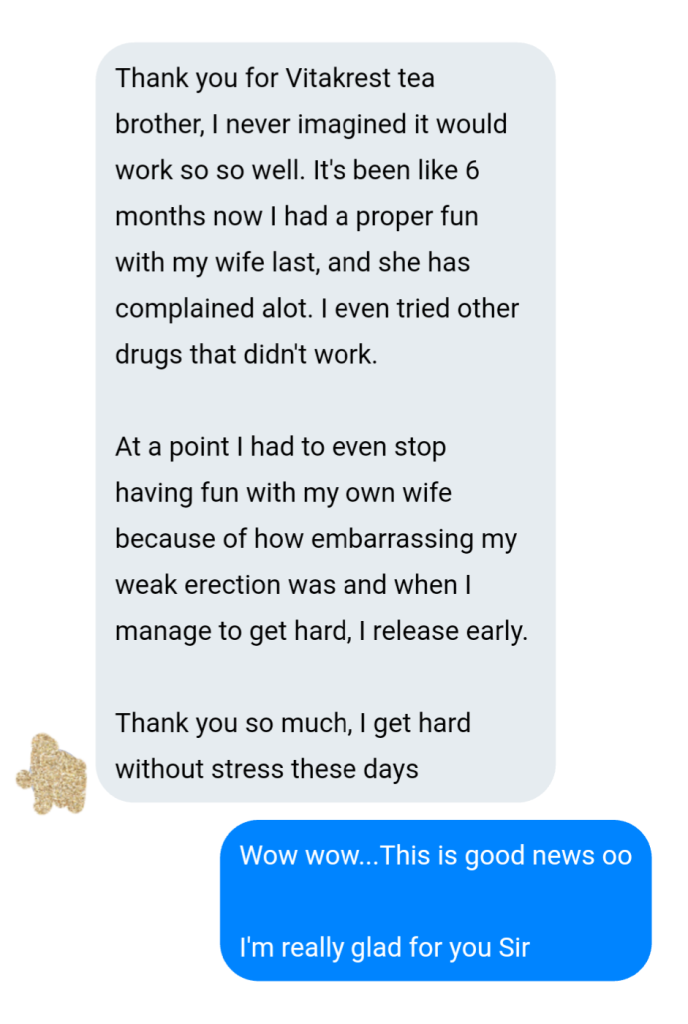The width and height of the screenshot is (688, 1024).
Task: Click the "I'm really glad for you Sir" line
Action: 384,948
